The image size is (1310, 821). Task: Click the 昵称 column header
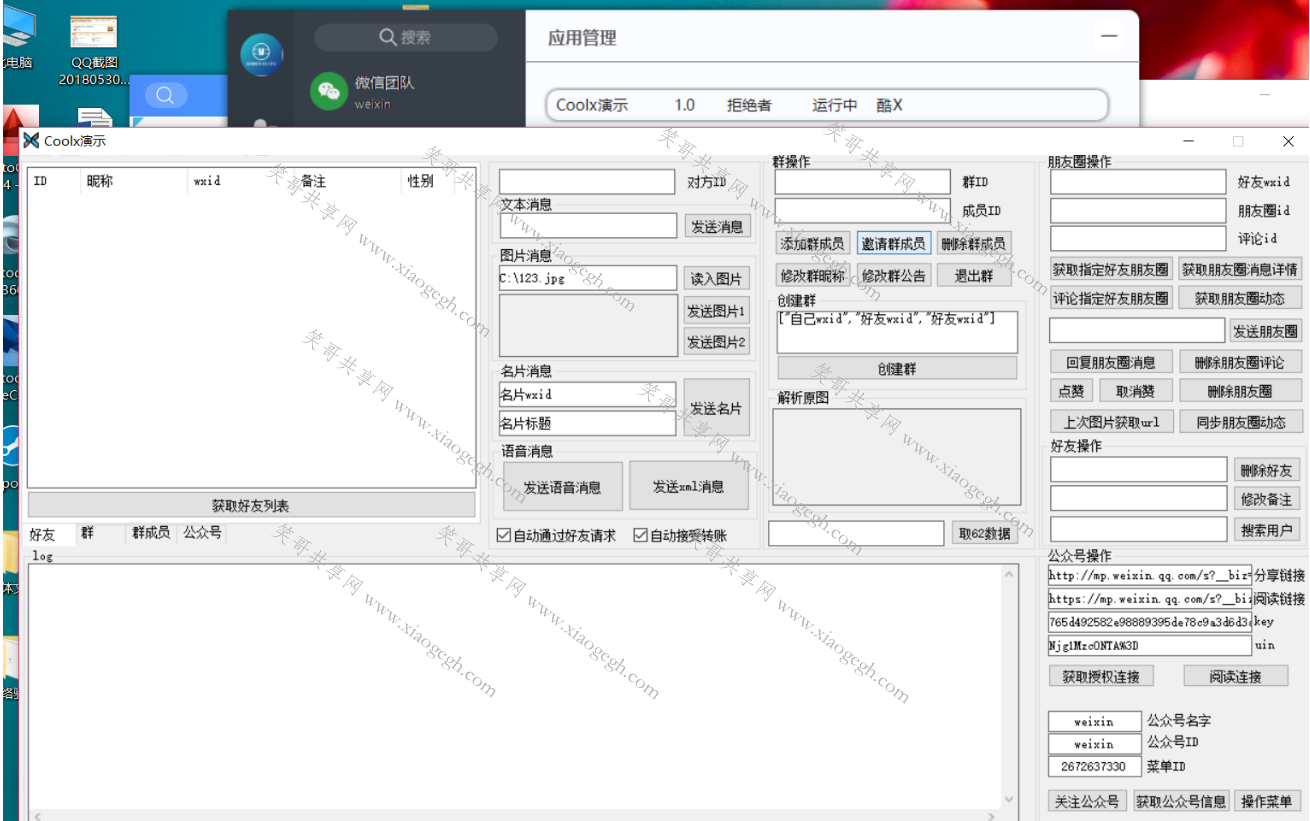(134, 181)
